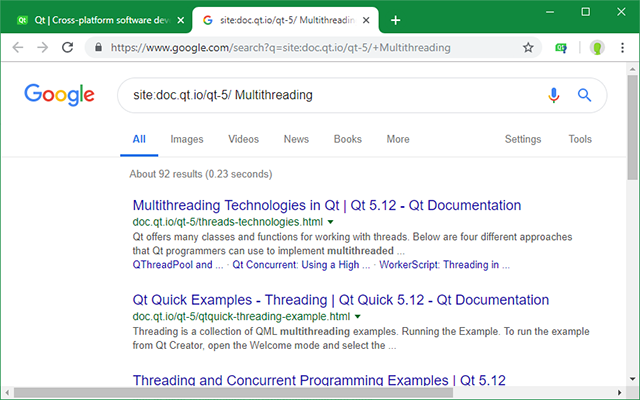Open Qt Concurrent: Using a High sitelink
640x400 pixels.
(301, 265)
